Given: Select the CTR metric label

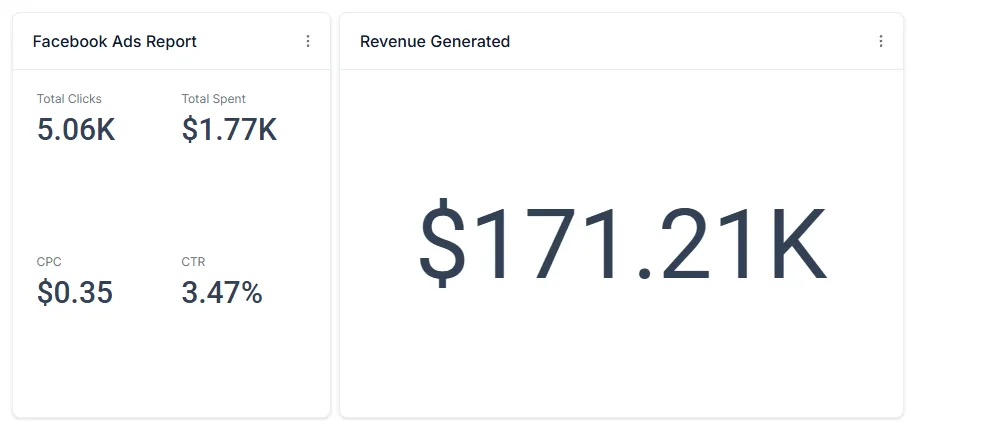Looking at the screenshot, I should tap(193, 262).
